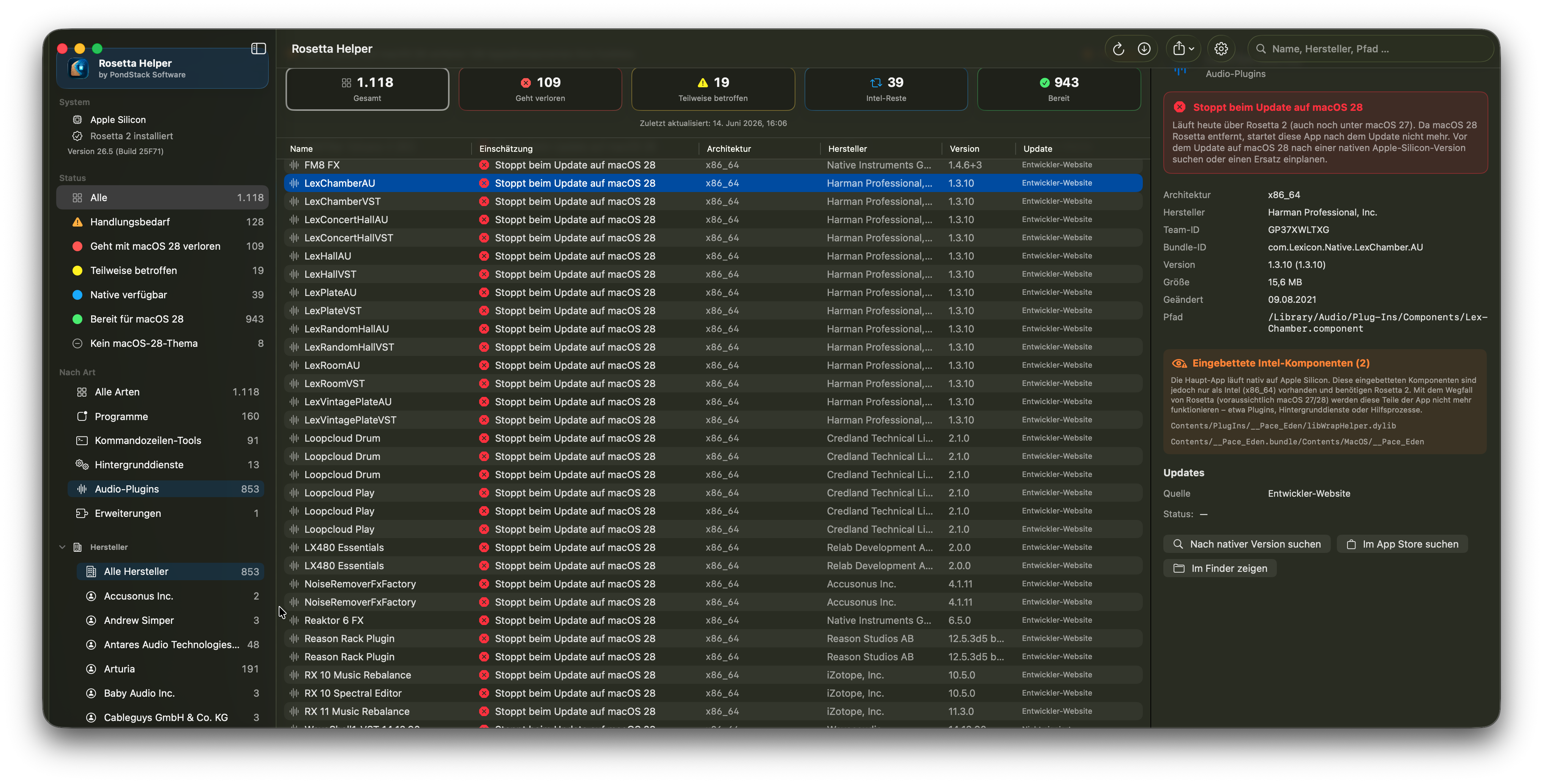Click the Handlungsbedarf warning triangle icon

coord(77,222)
